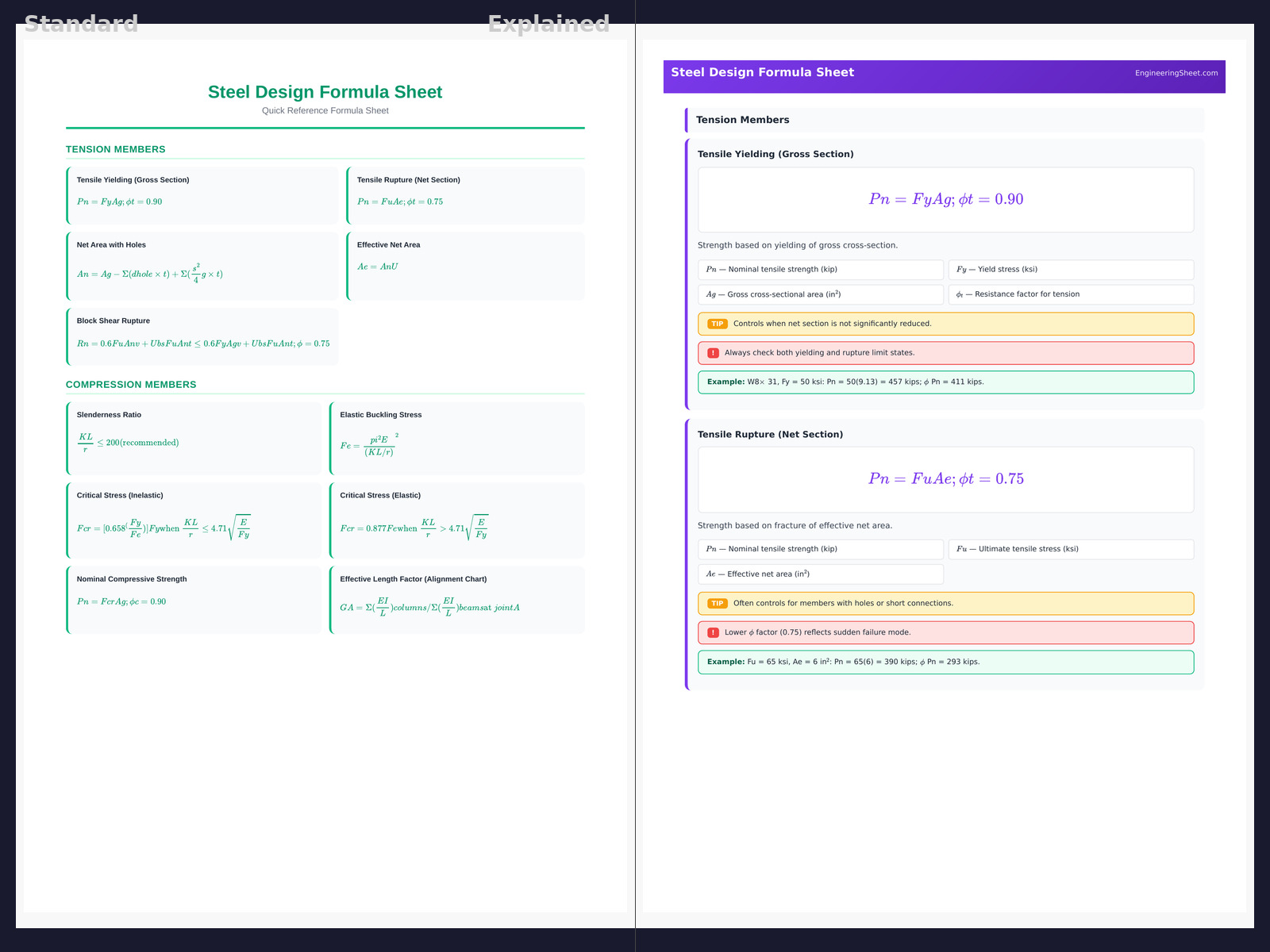The width and height of the screenshot is (1270, 952).
Task: Click the Compression Members section heading
Action: tap(131, 385)
